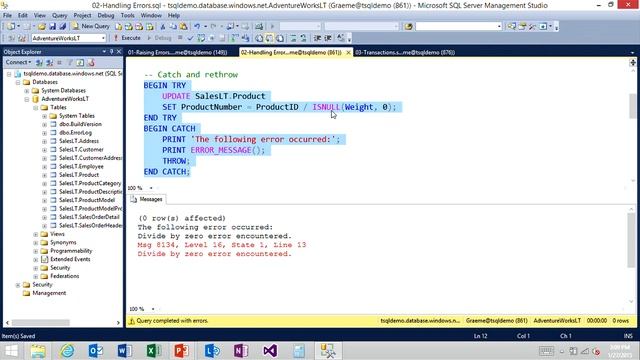This screenshot has width=640, height=360.
Task: Save the script with the disk icon
Action: (52, 26)
